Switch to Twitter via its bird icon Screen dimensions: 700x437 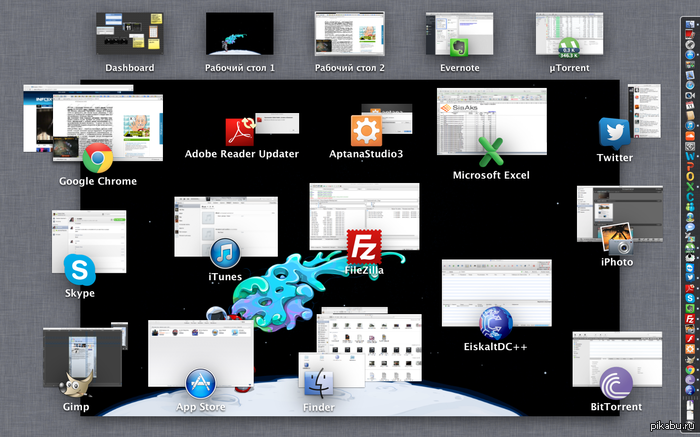coord(614,133)
